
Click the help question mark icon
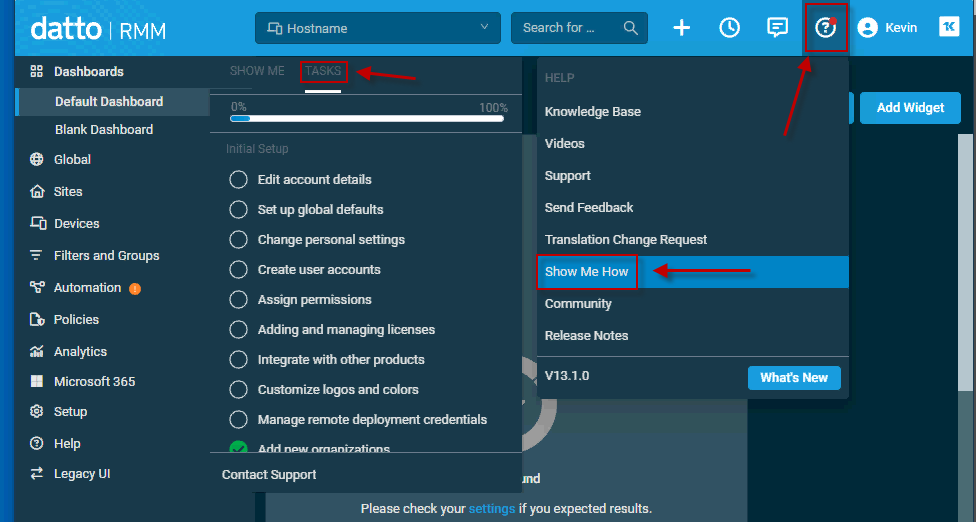[826, 28]
